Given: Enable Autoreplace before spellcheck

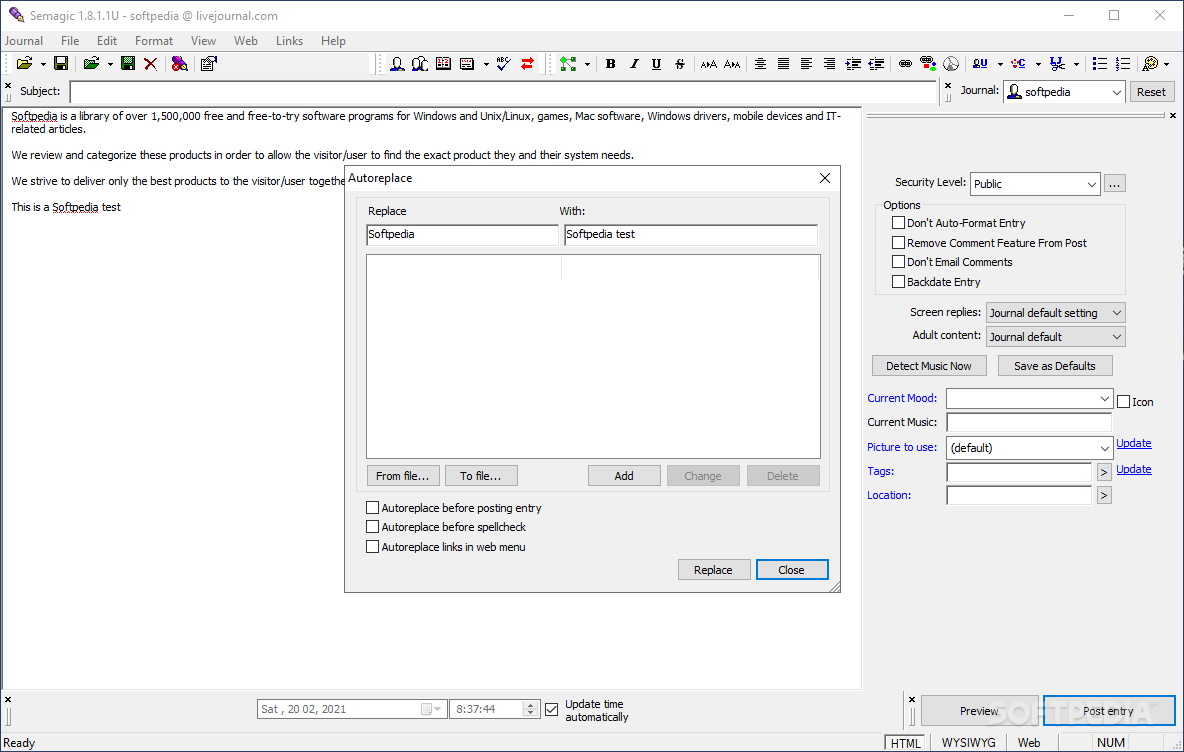Looking at the screenshot, I should point(372,527).
